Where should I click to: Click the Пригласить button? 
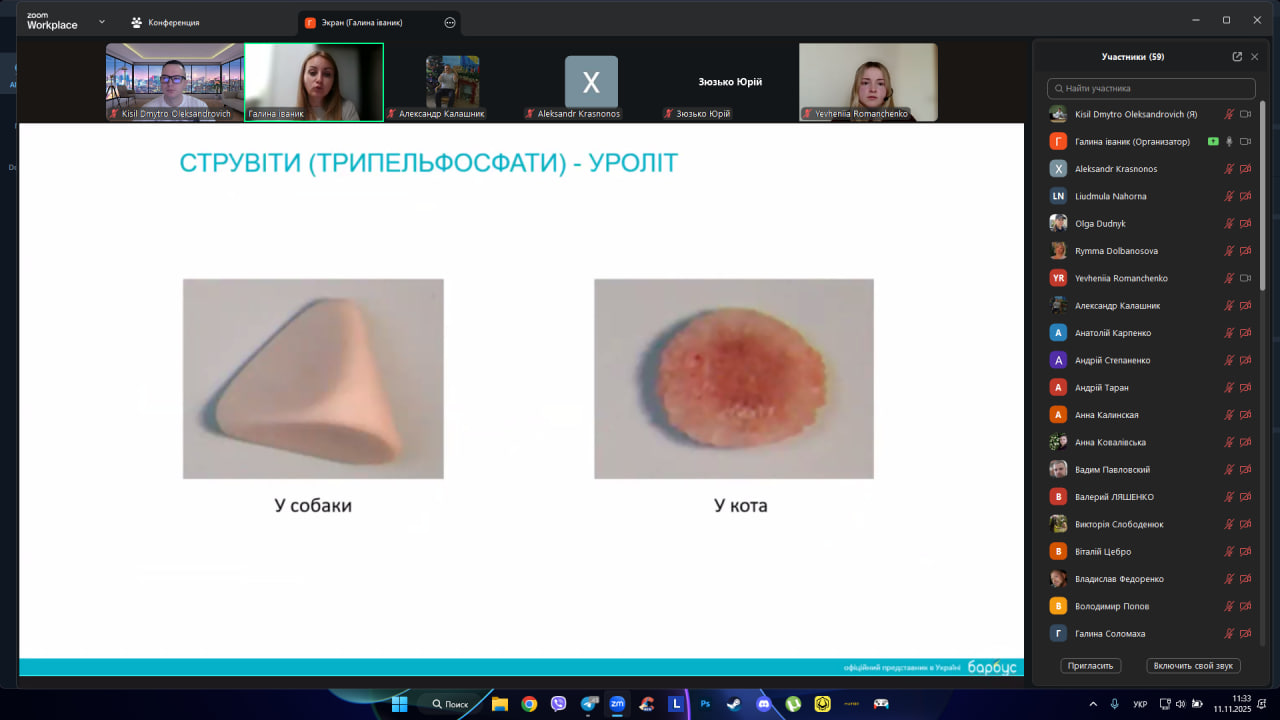[1091, 666]
